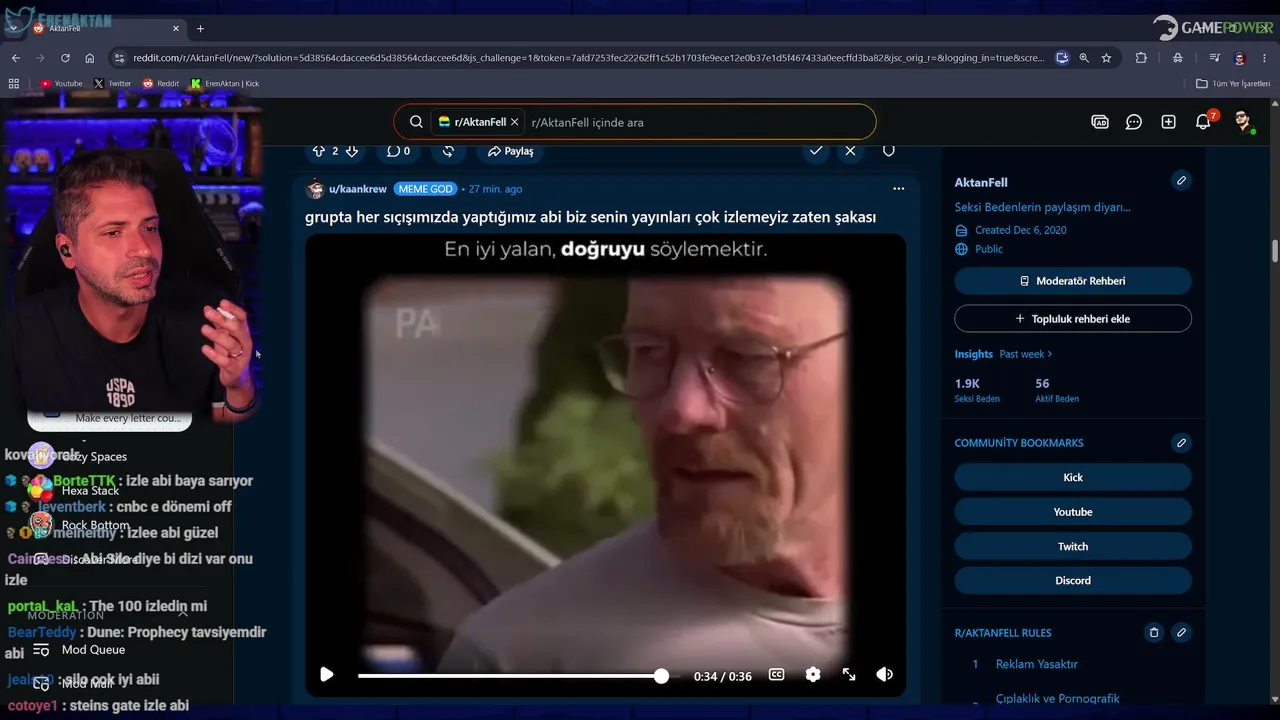
Task: Toggle closed captions on the video
Action: tap(776, 675)
